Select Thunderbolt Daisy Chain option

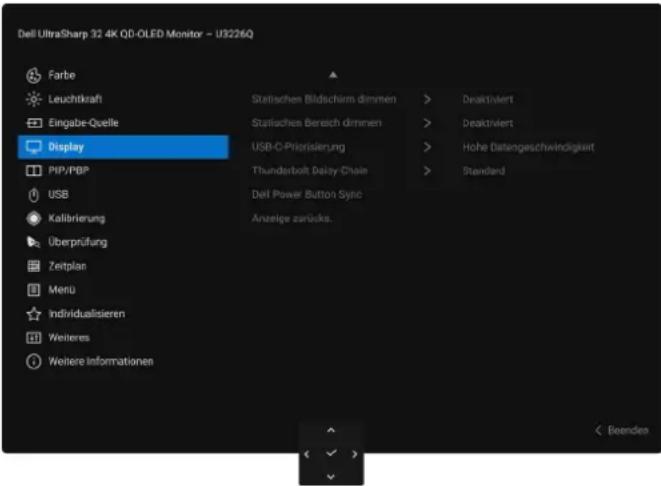pos(310,171)
